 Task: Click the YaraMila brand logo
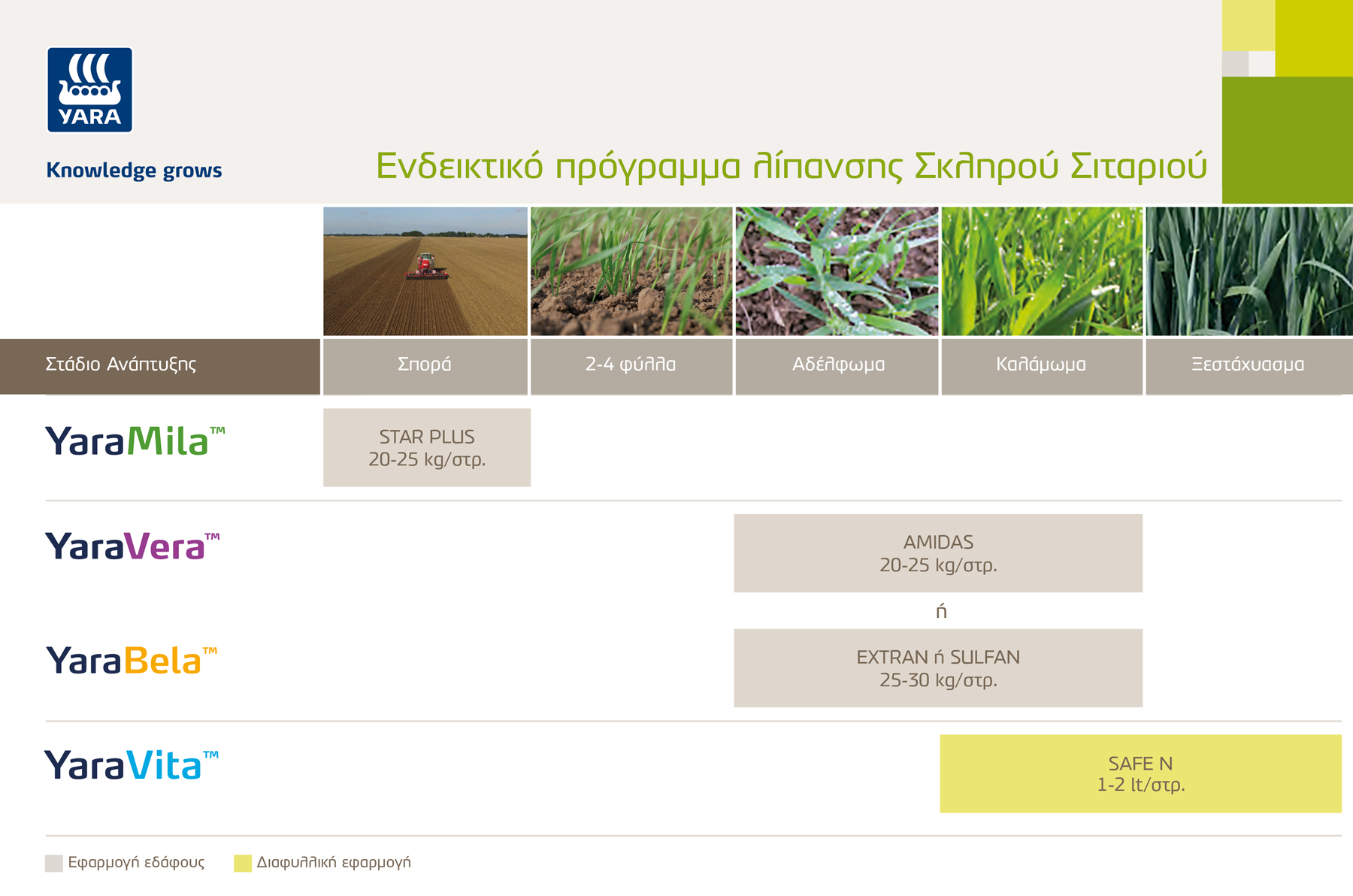click(x=135, y=441)
